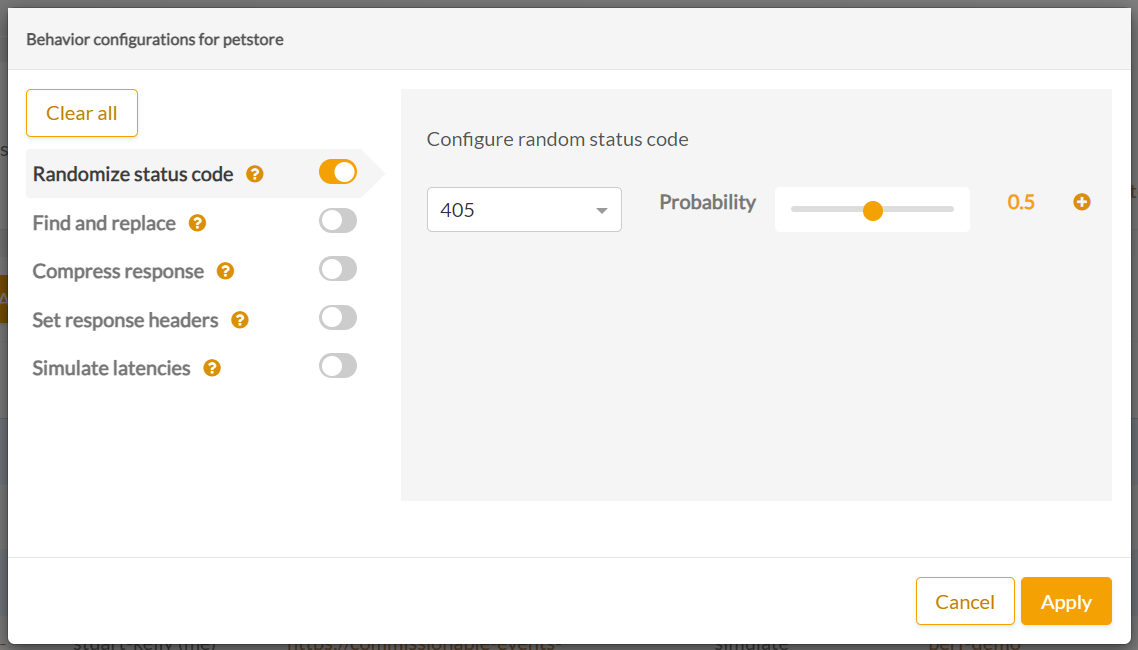Select the Set response headers menu item
The image size is (1138, 650).
point(125,320)
